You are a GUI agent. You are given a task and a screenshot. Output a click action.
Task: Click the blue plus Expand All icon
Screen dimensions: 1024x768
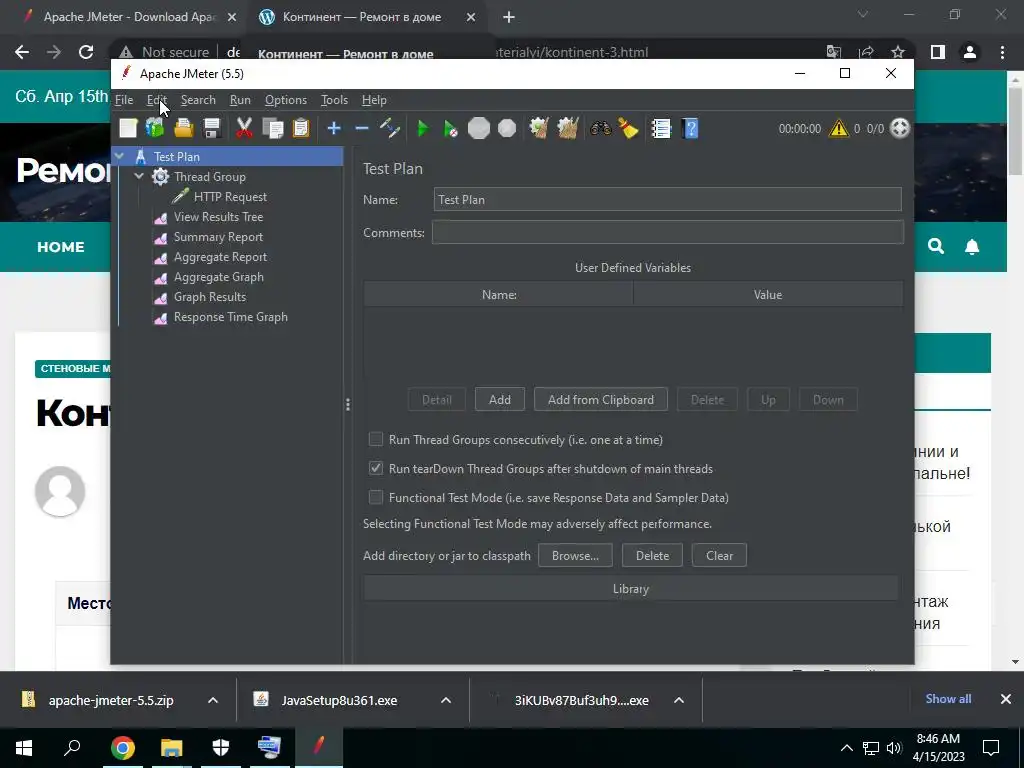334,128
